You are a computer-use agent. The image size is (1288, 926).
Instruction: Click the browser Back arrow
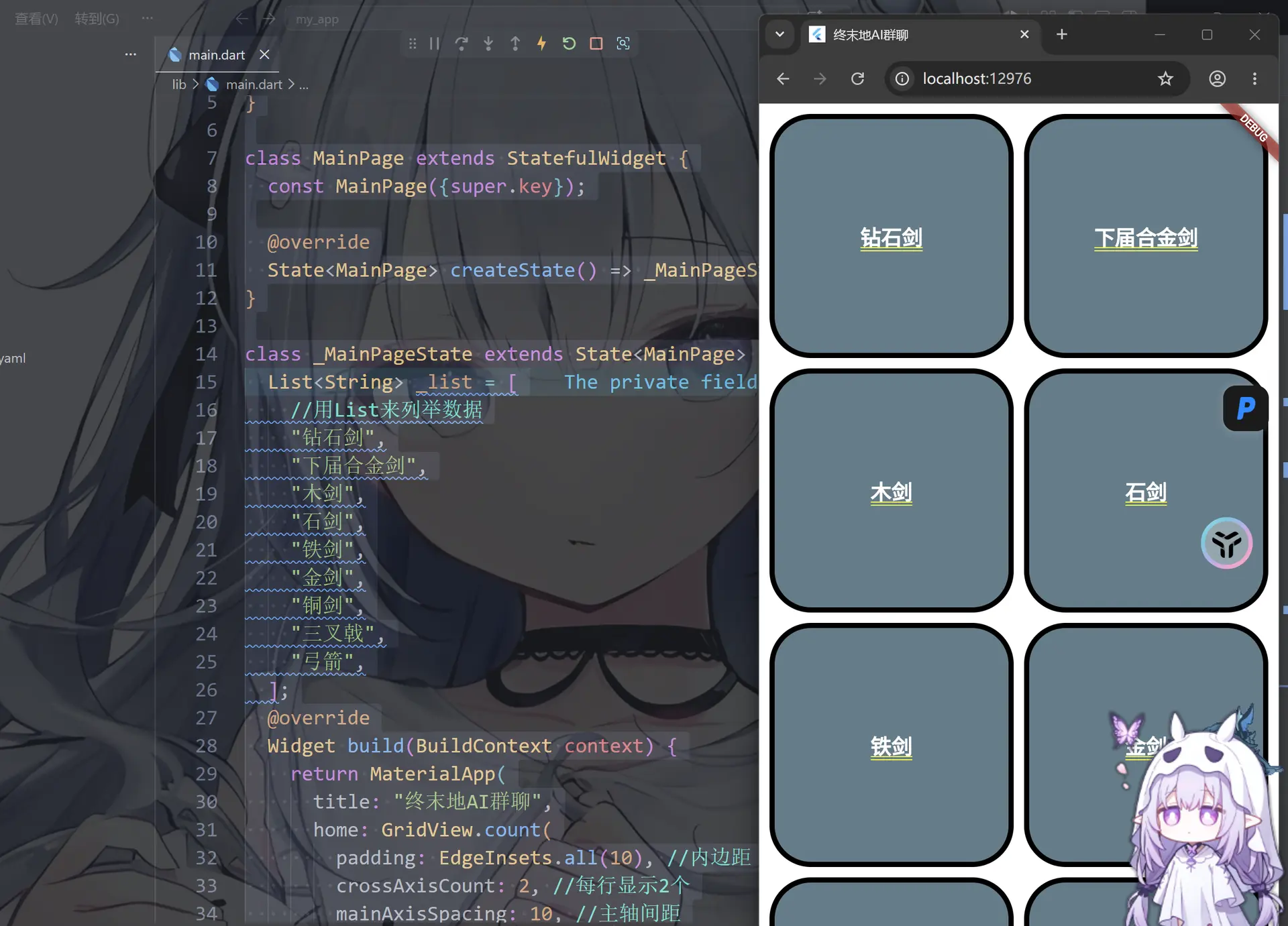coord(783,78)
